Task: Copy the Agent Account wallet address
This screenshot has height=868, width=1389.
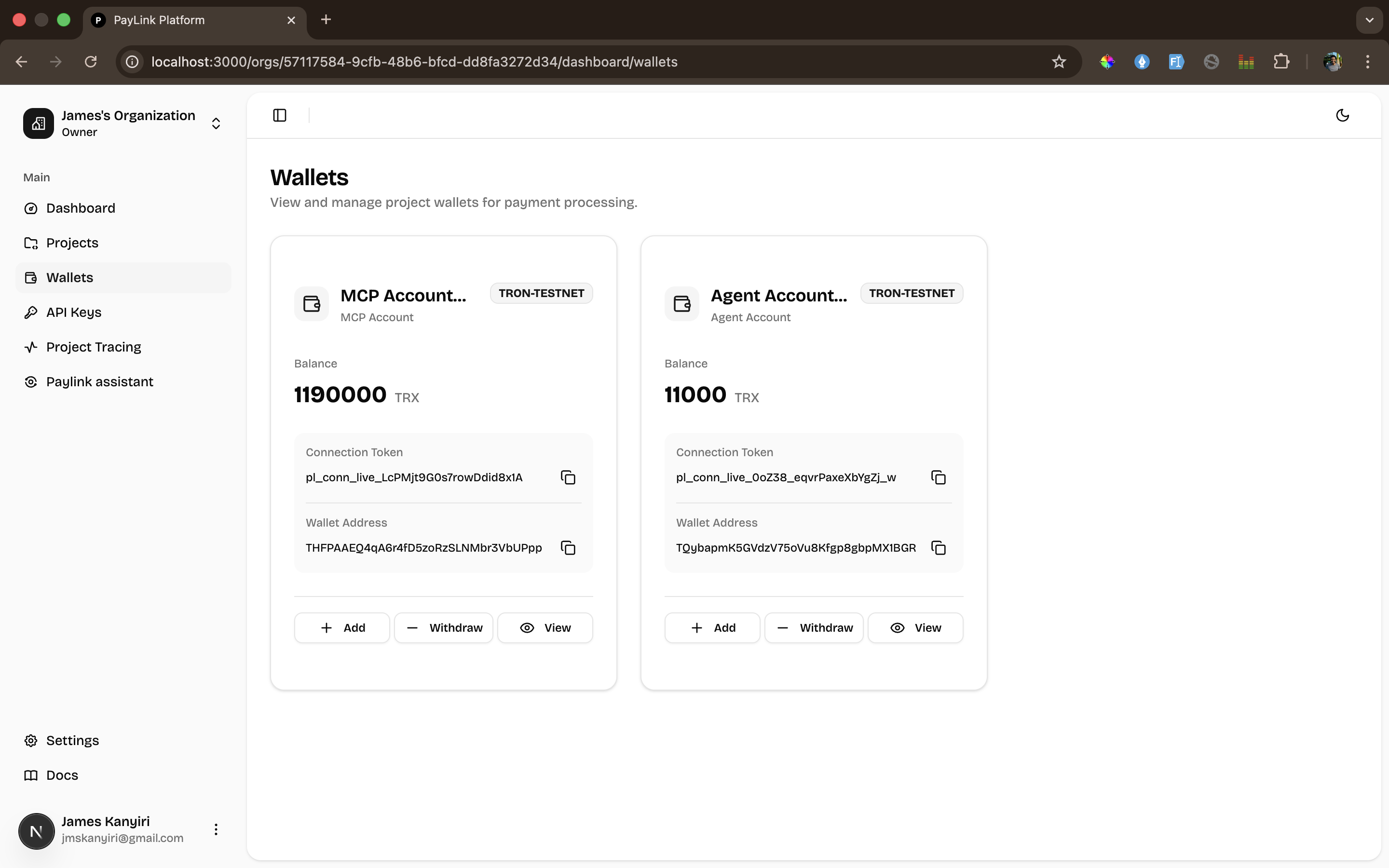Action: pyautogui.click(x=938, y=548)
